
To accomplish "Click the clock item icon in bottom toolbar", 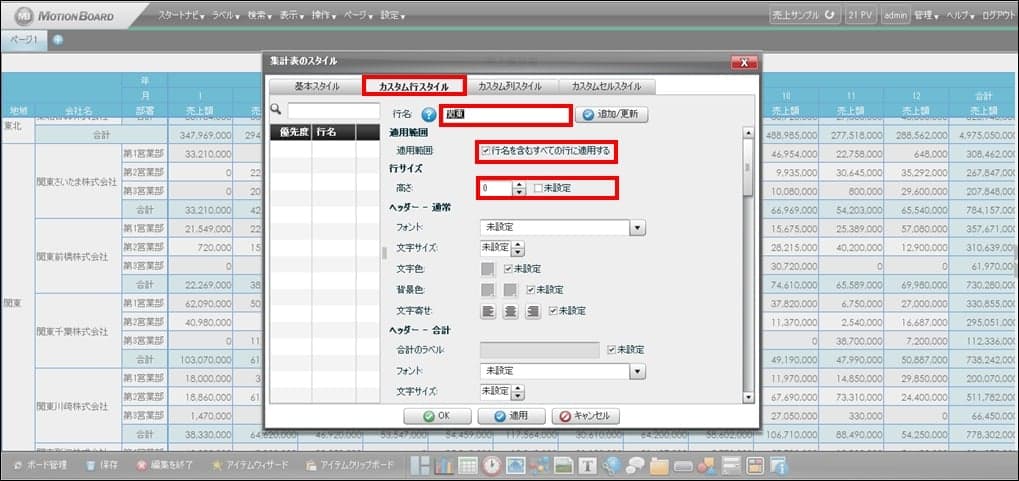I will (x=492, y=465).
